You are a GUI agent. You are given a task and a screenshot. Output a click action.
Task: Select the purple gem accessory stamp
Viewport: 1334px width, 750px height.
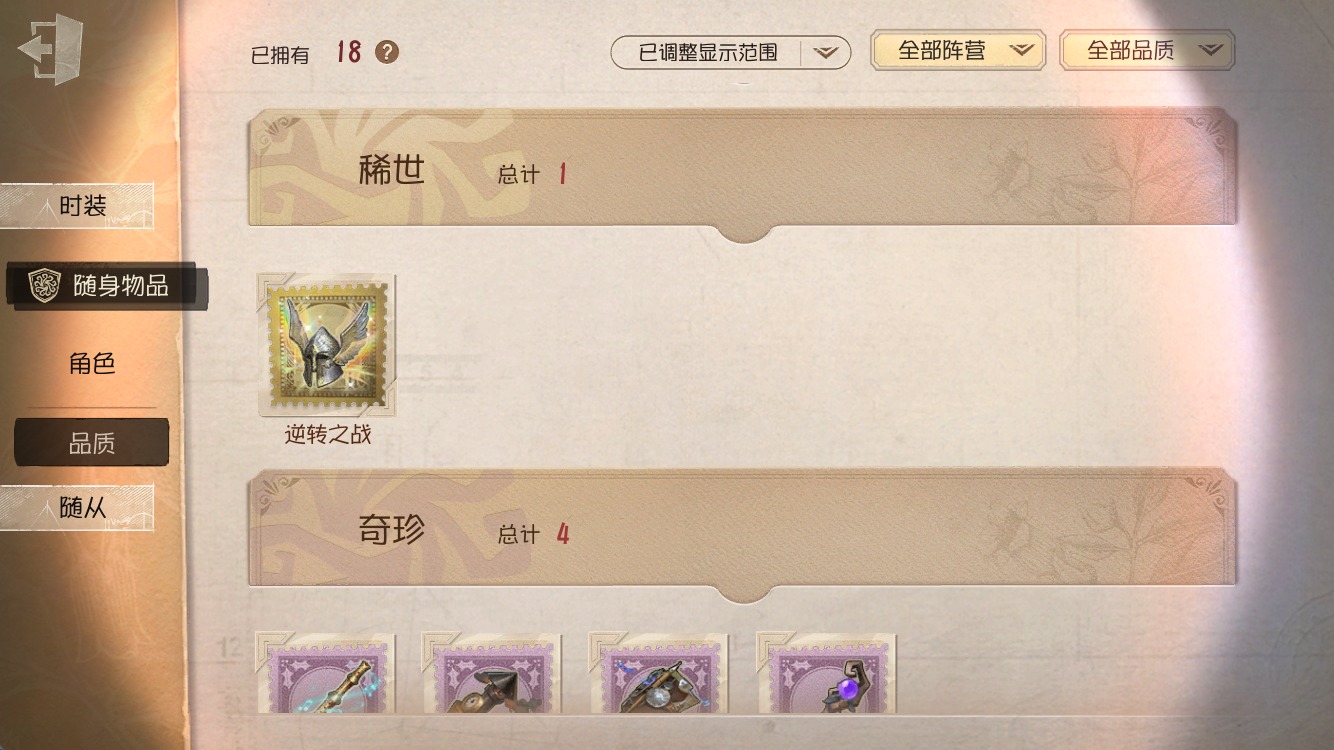[827, 672]
